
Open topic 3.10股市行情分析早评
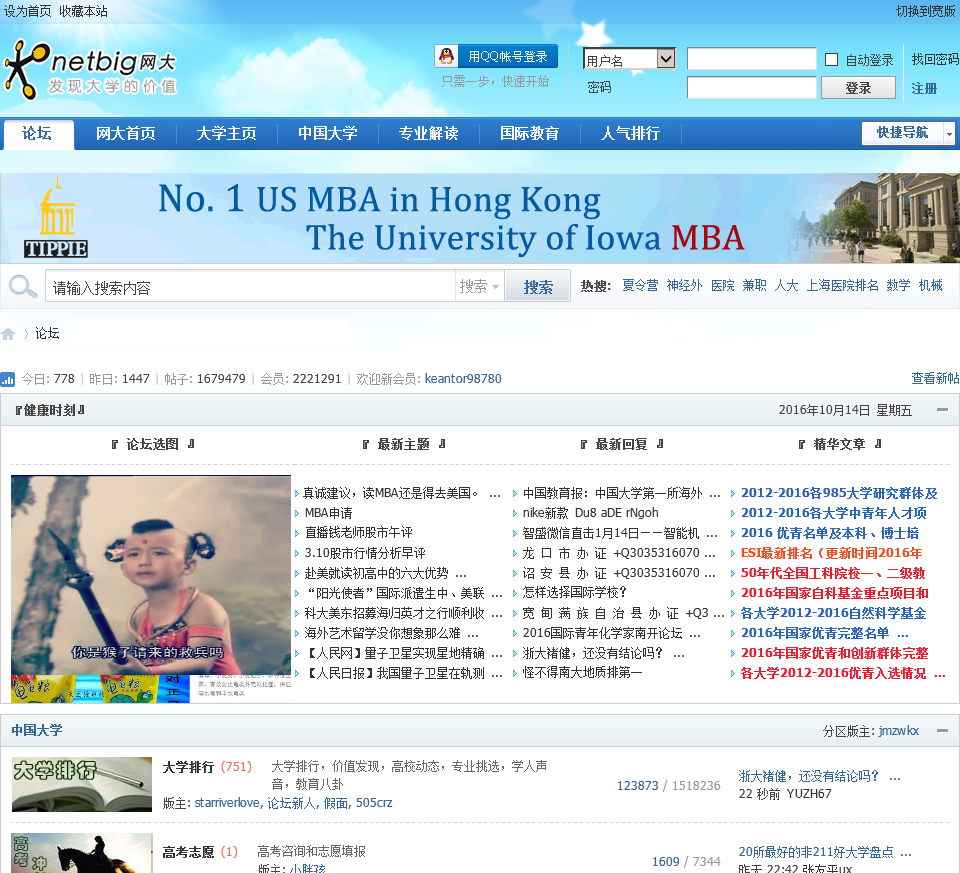click(365, 553)
